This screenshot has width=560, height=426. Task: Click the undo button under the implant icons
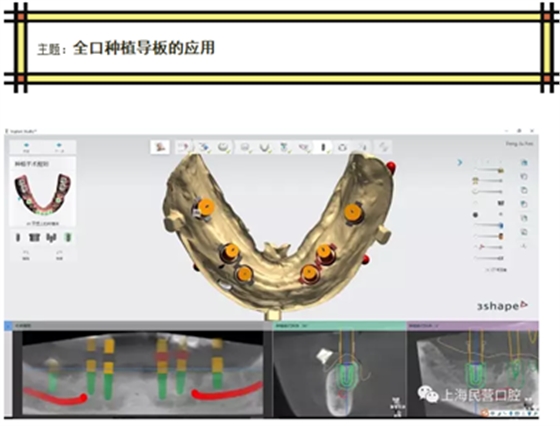(26, 255)
